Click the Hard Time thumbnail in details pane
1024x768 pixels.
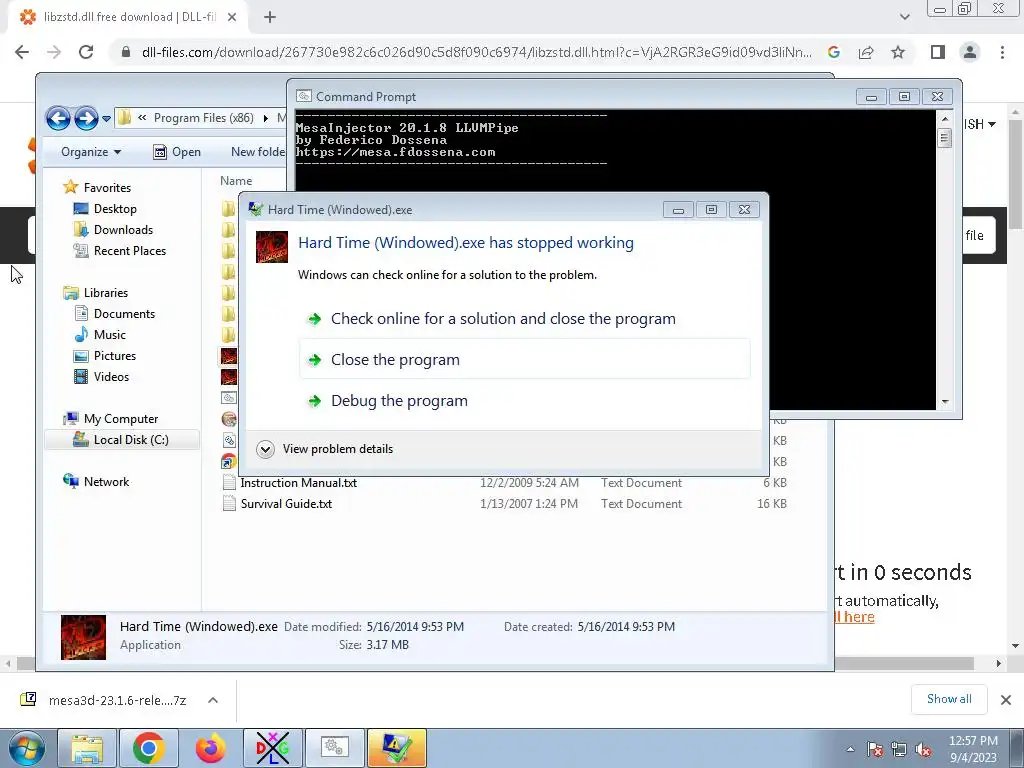(84, 637)
